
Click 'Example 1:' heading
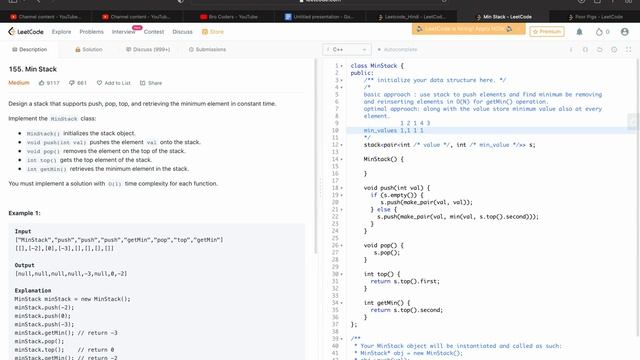click(24, 213)
